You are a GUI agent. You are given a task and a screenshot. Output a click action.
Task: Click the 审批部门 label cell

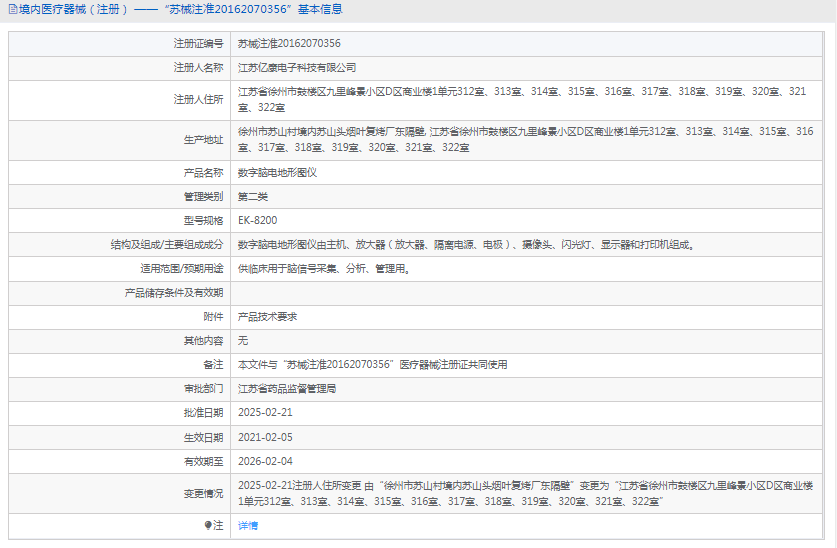[120, 389]
